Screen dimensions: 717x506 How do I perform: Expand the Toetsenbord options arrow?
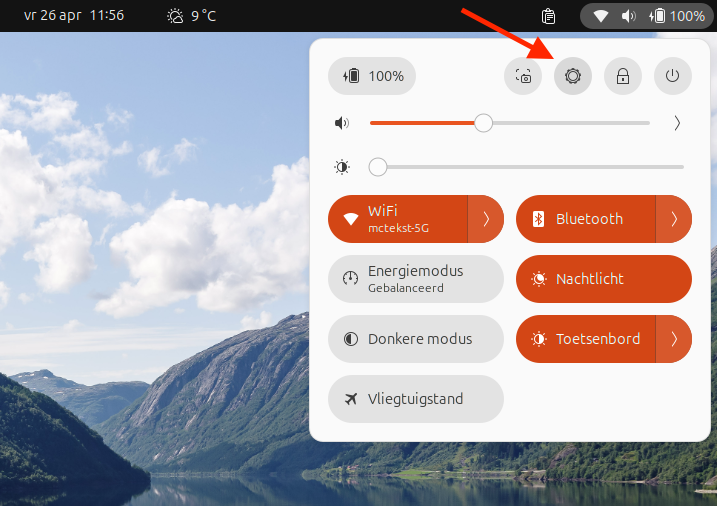(674, 339)
